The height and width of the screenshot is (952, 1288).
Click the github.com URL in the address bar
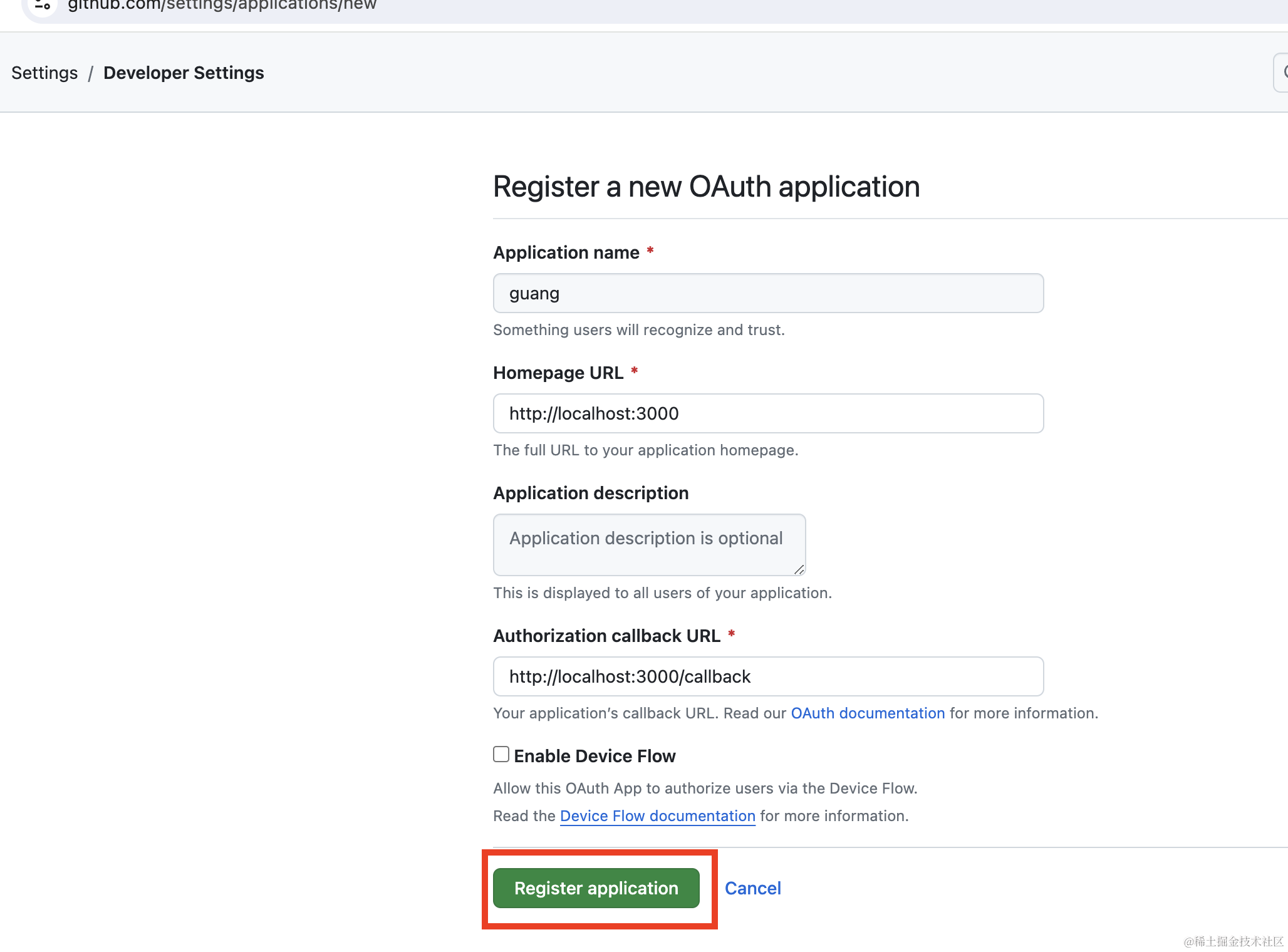[222, 5]
